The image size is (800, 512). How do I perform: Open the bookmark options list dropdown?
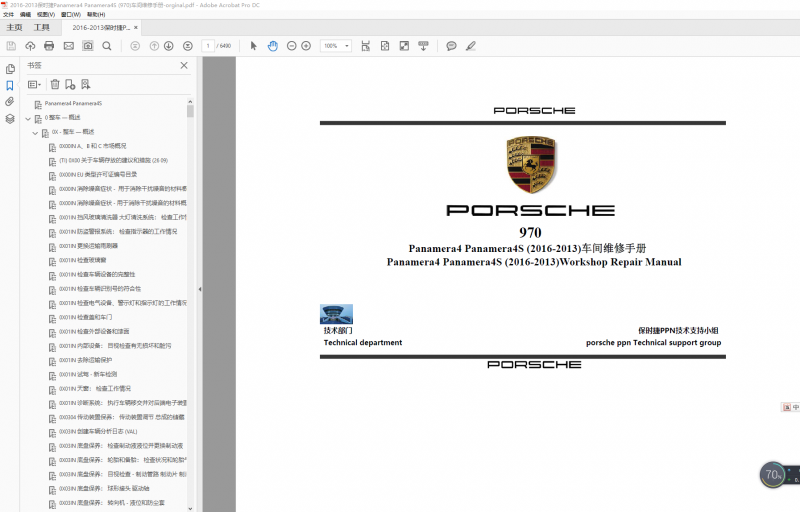coord(34,84)
